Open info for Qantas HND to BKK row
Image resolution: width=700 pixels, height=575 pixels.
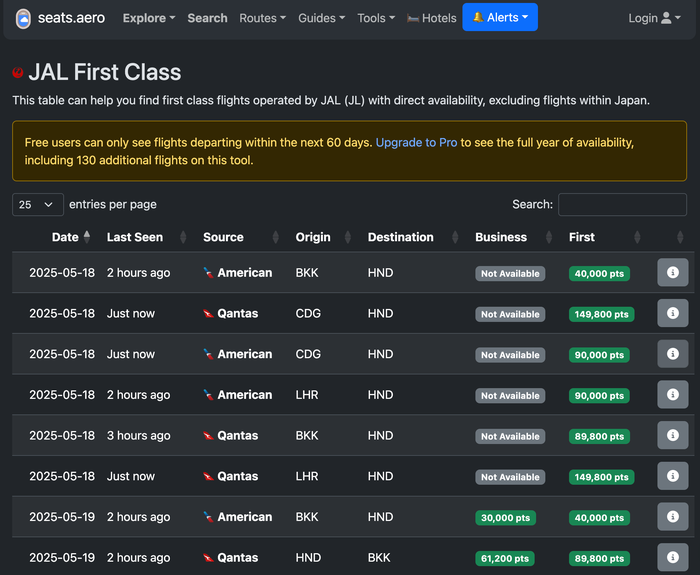click(x=672, y=557)
